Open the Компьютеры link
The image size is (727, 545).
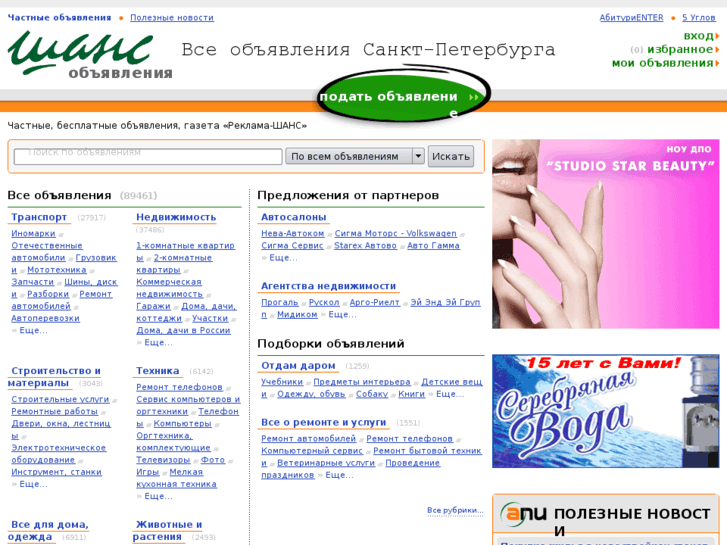(x=183, y=423)
